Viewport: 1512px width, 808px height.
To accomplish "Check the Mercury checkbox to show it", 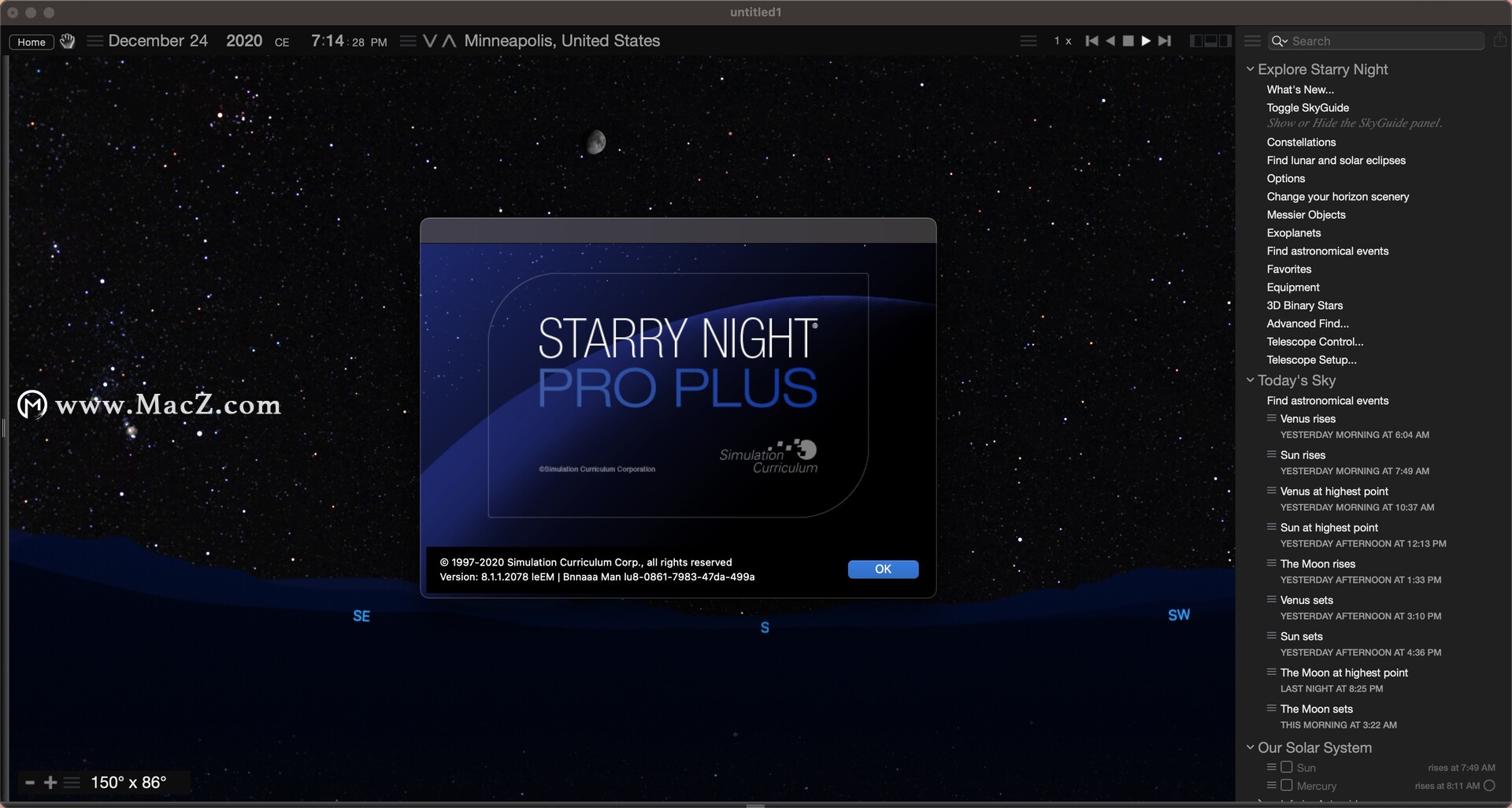I will point(1288,785).
